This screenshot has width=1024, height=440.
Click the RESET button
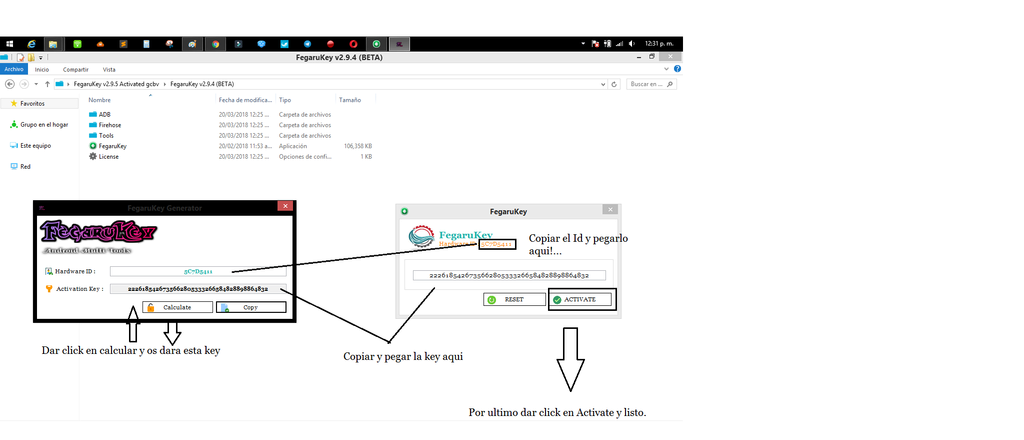514,300
